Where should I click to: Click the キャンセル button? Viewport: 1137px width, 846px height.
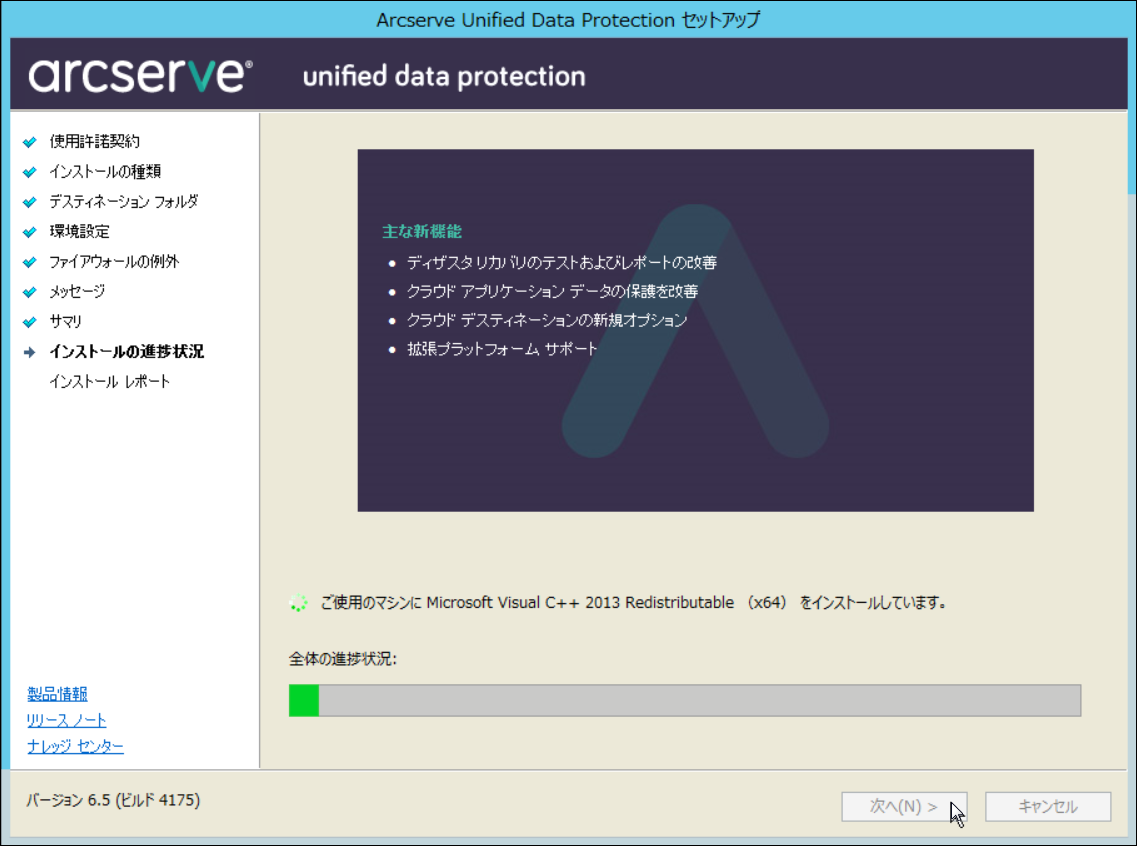(x=1048, y=806)
